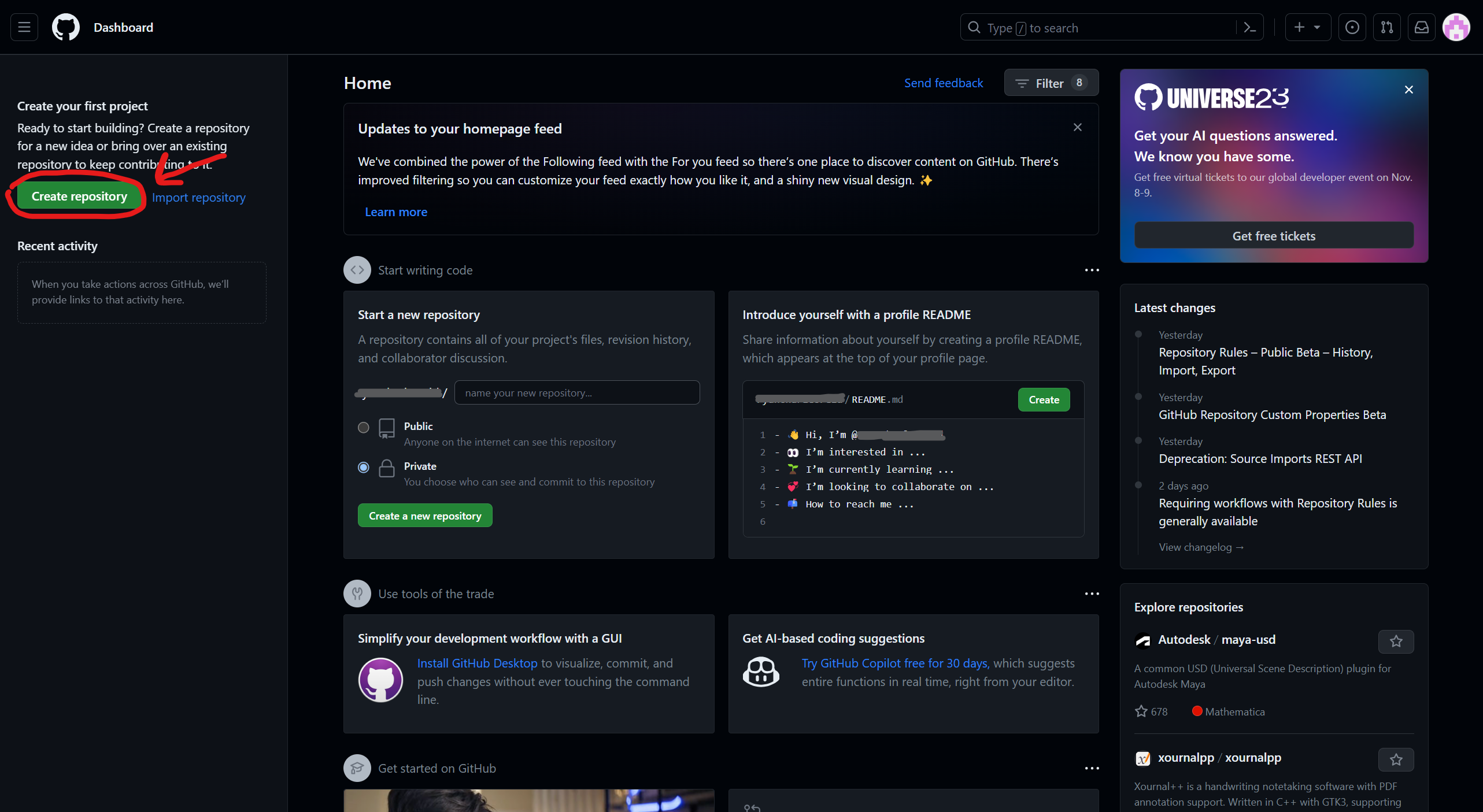Click Learn more in feed updates
1483x812 pixels.
coord(396,212)
